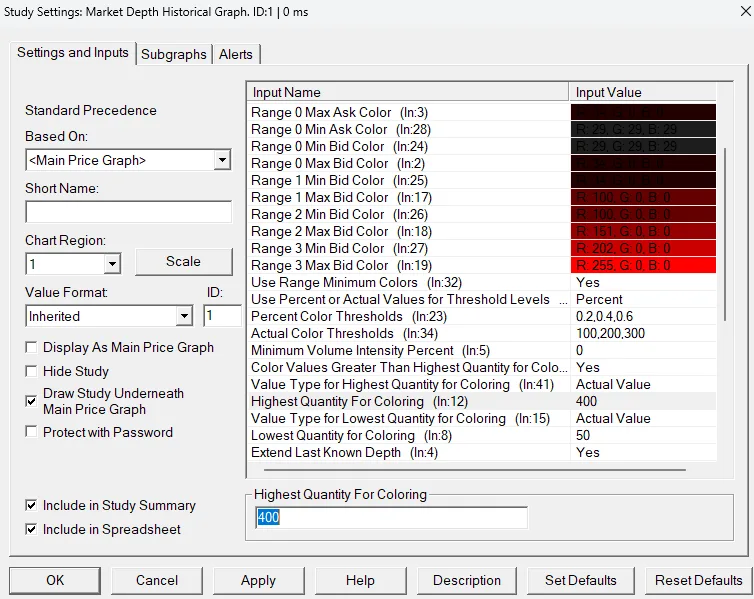Toggle Include in Spreadsheet checkbox
Viewport: 754px width, 599px height.
pos(31,529)
